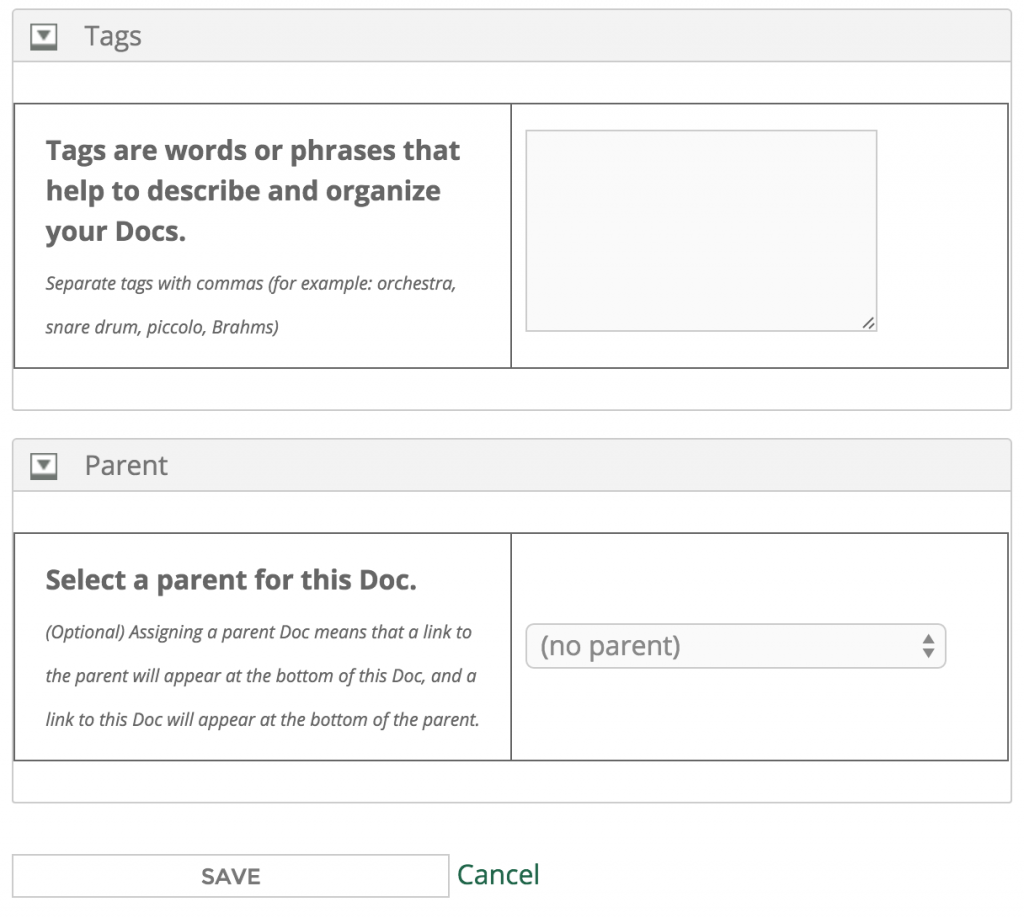Click the tags text area resize handle
Screen dimensions: 1024x918
[x=868, y=323]
